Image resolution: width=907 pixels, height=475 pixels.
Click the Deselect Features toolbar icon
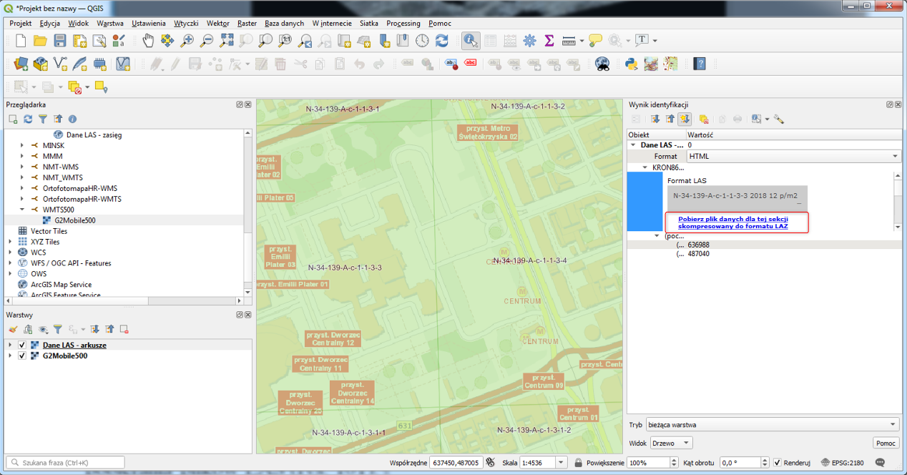coord(75,87)
